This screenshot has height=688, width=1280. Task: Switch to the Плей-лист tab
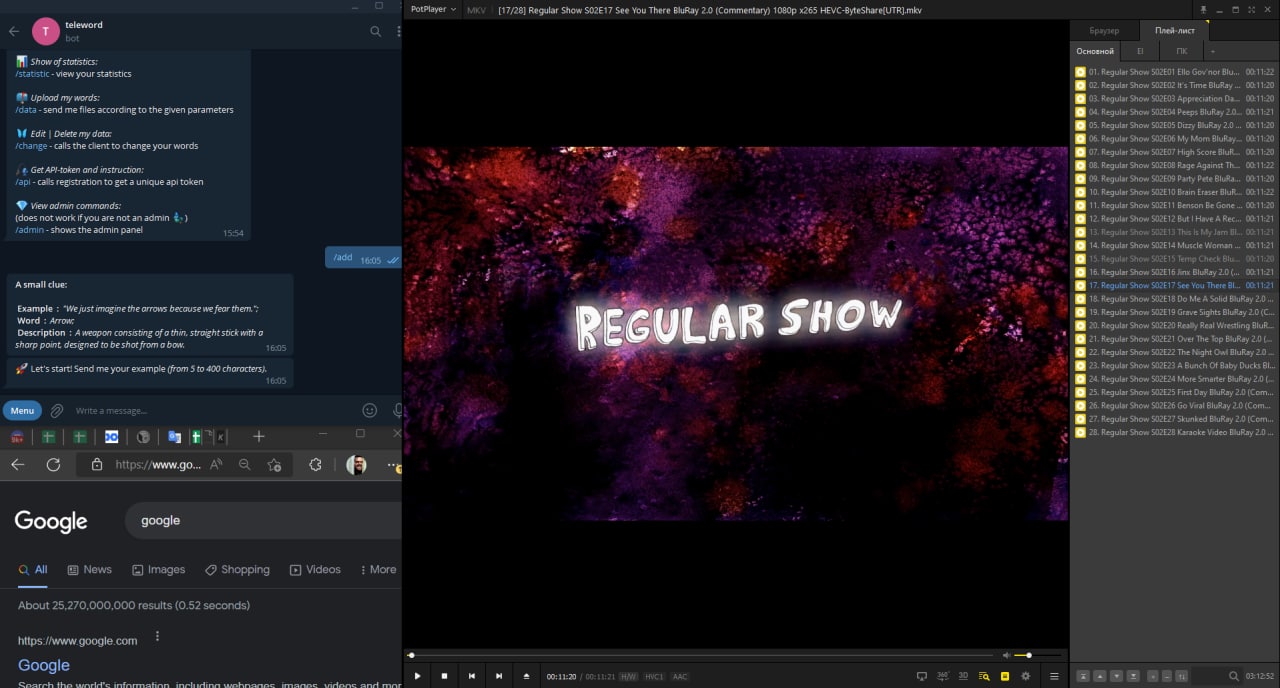(x=1174, y=30)
